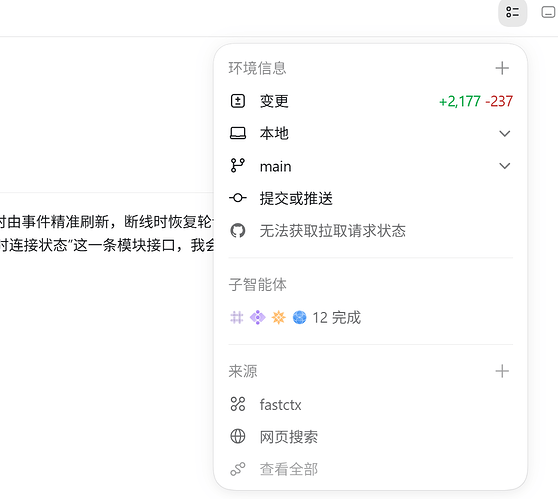
Task: Click the purple hash subagent icon
Action: 237,317
